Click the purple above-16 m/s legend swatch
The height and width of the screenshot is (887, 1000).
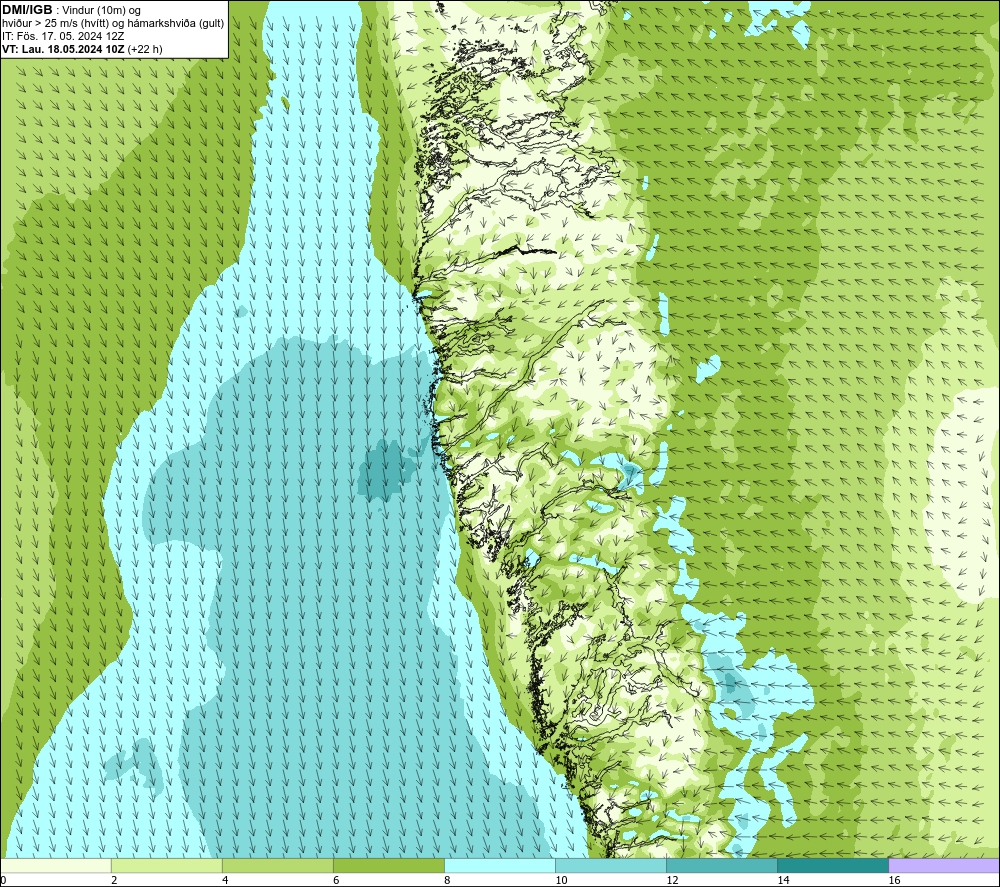944,866
